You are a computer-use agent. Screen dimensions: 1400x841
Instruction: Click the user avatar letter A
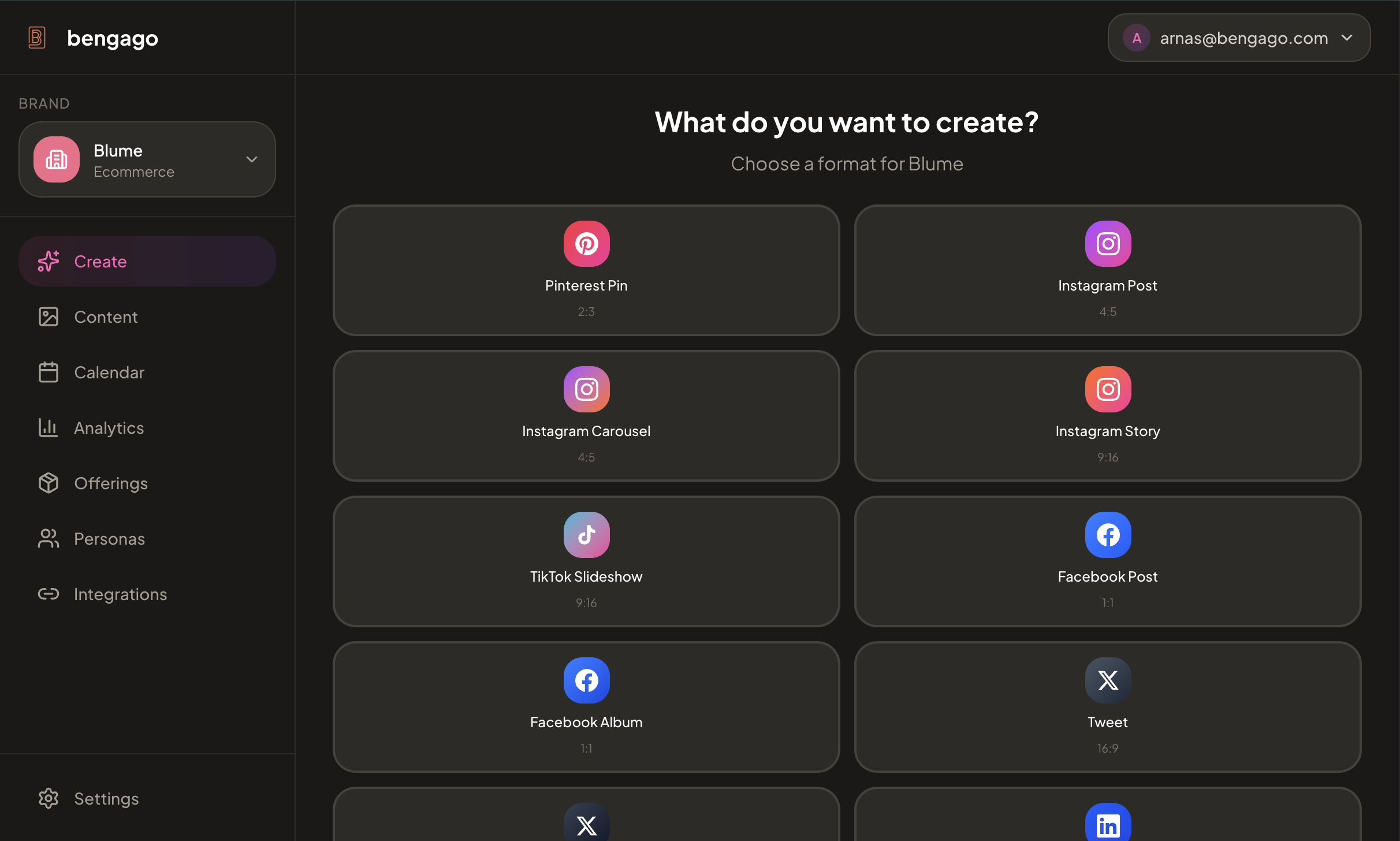[x=1136, y=38]
